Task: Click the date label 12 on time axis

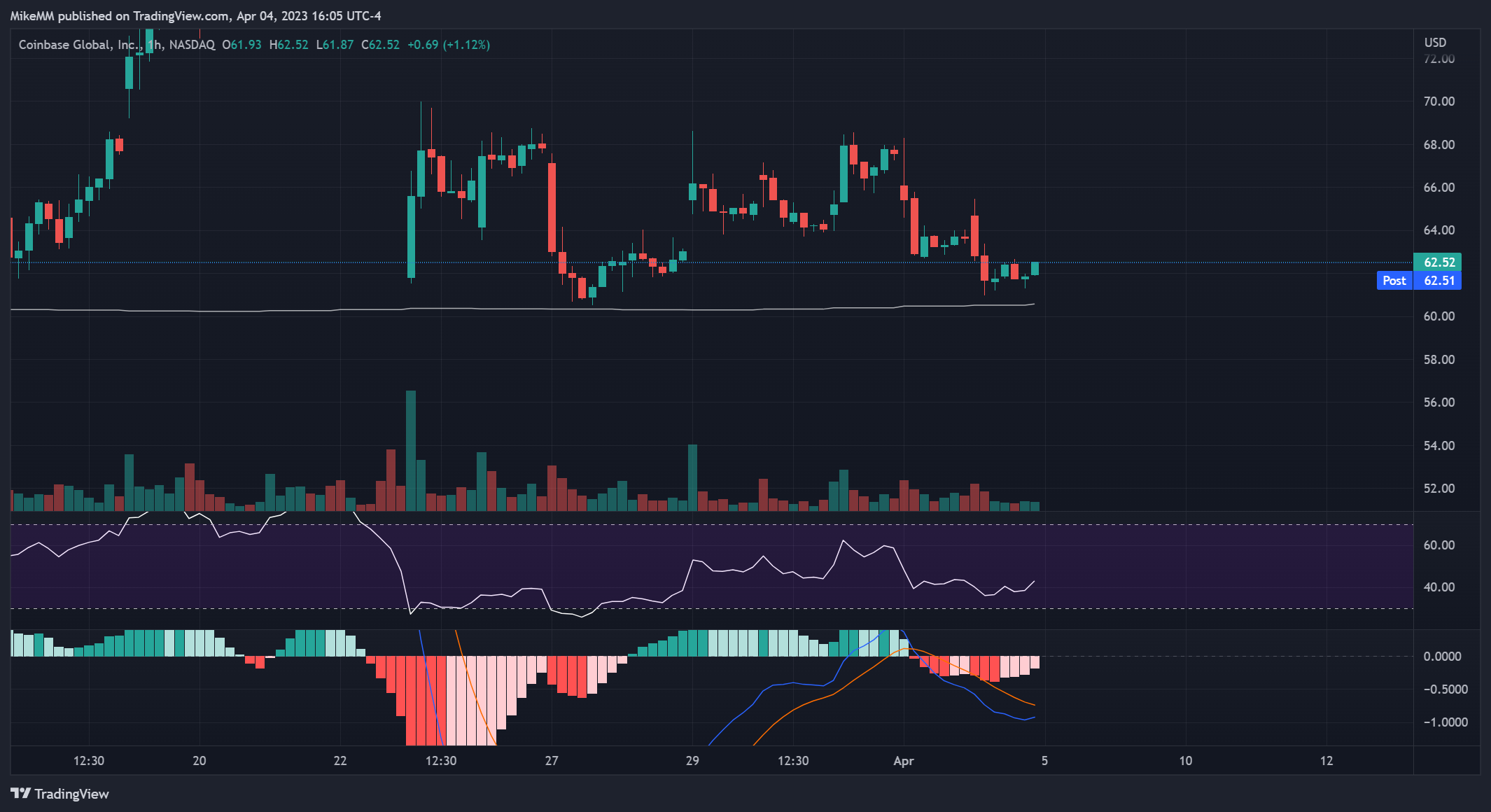Action: (1326, 761)
